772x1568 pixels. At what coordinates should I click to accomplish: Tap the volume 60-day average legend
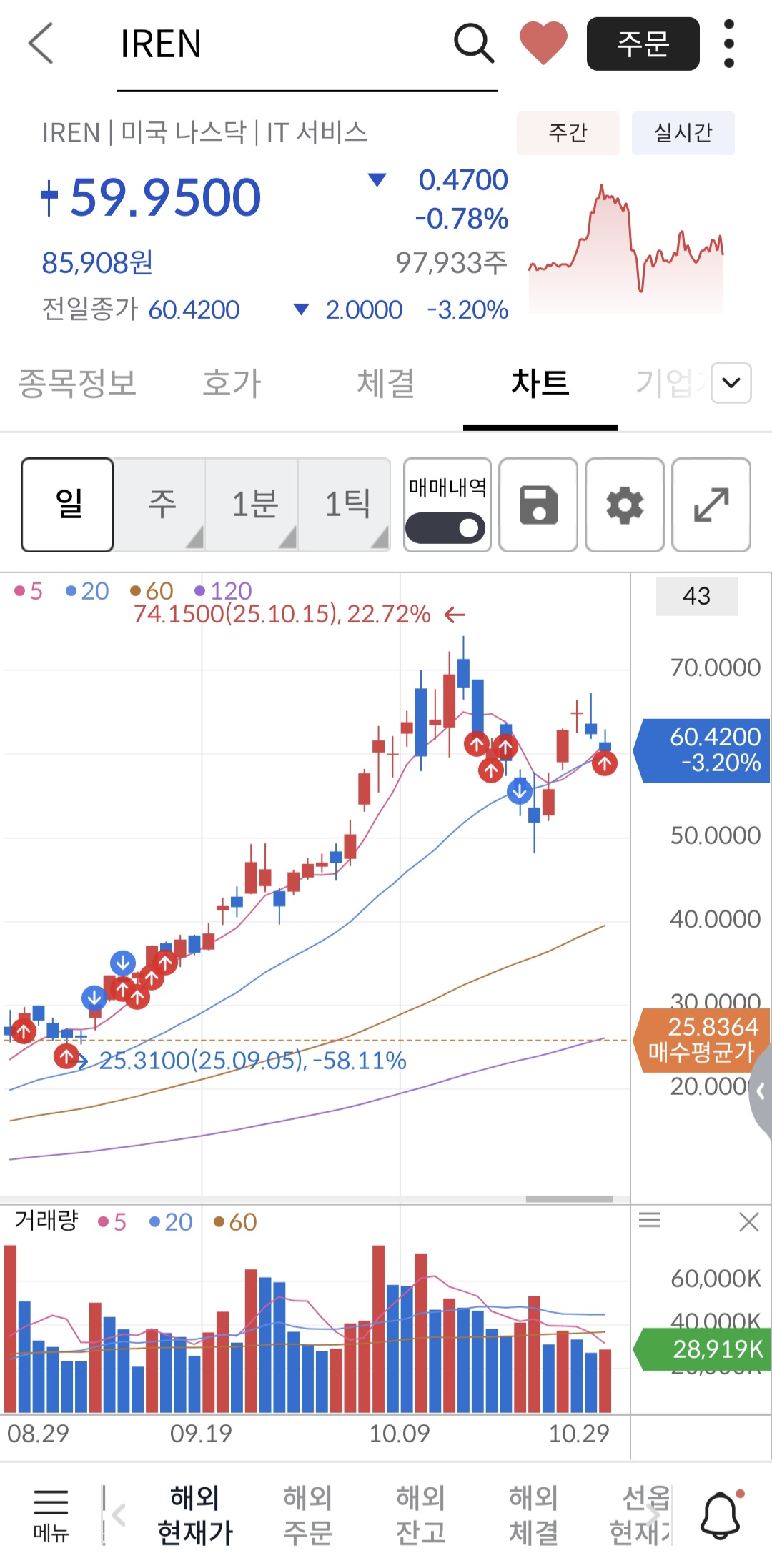pyautogui.click(x=235, y=1222)
